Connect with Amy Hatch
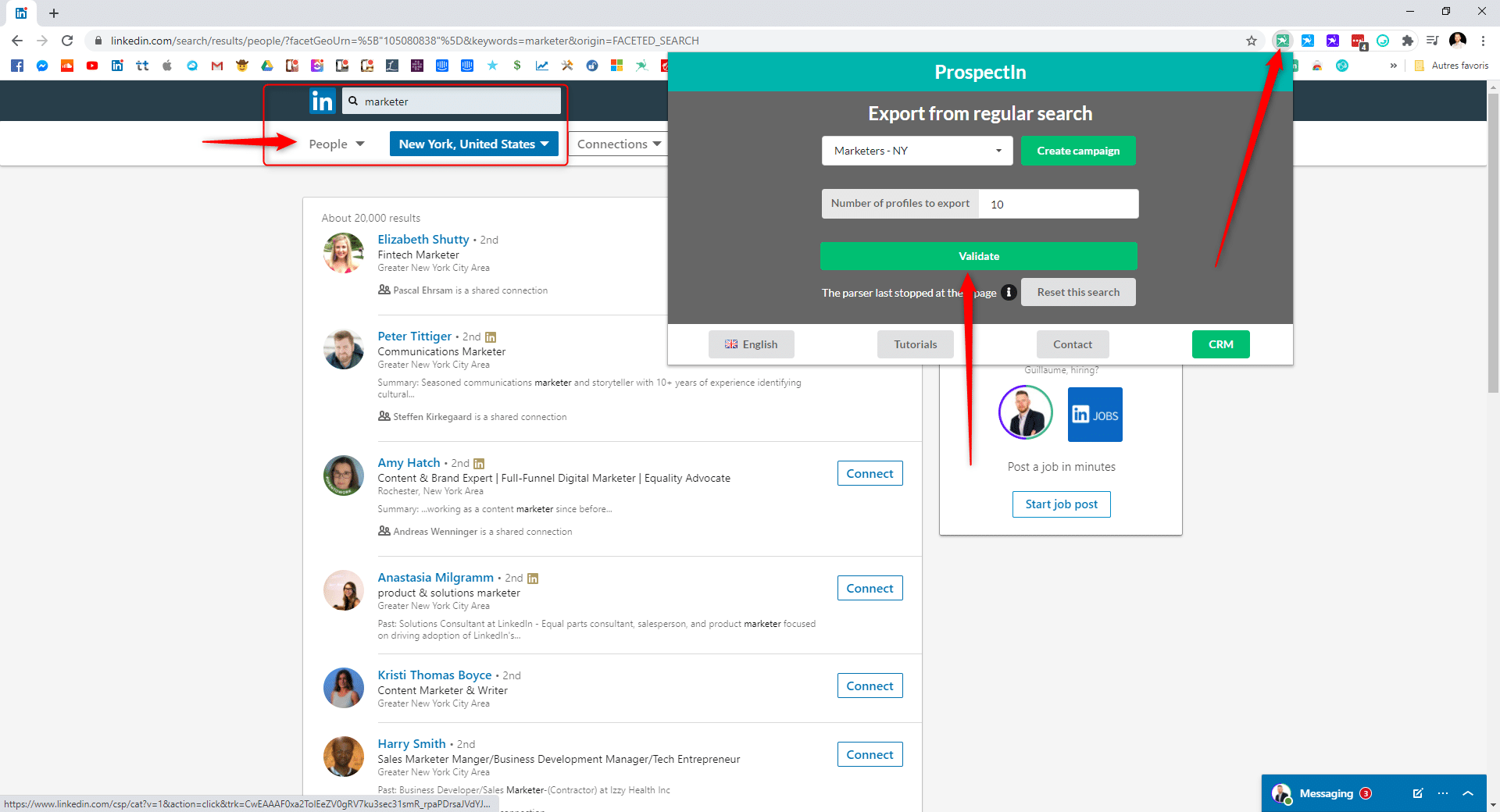The width and height of the screenshot is (1500, 812). [x=870, y=473]
